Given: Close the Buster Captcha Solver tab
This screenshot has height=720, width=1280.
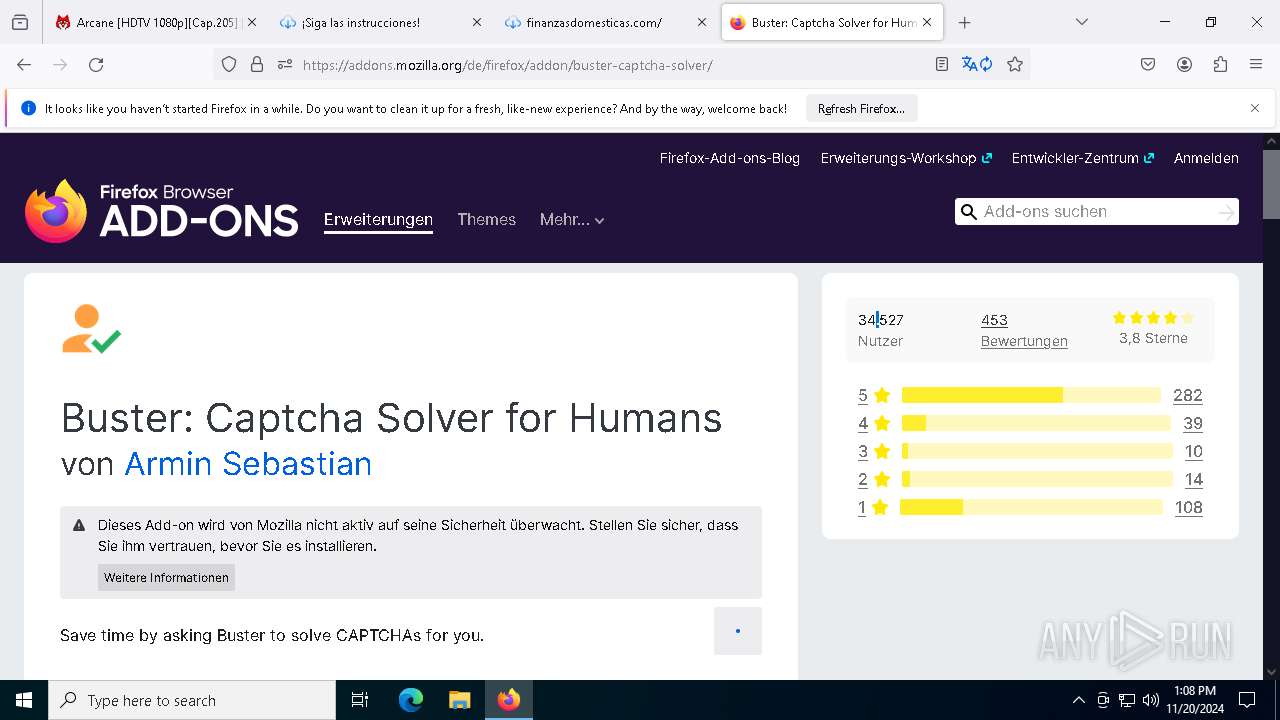Looking at the screenshot, I should pyautogui.click(x=927, y=22).
